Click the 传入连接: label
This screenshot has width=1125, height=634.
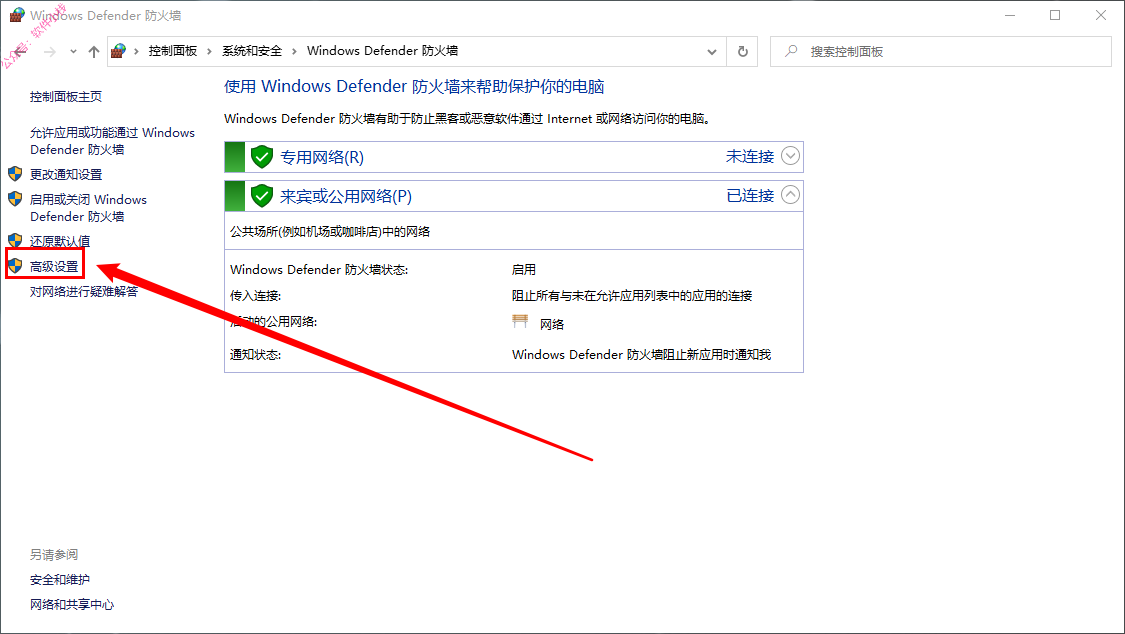coord(255,295)
